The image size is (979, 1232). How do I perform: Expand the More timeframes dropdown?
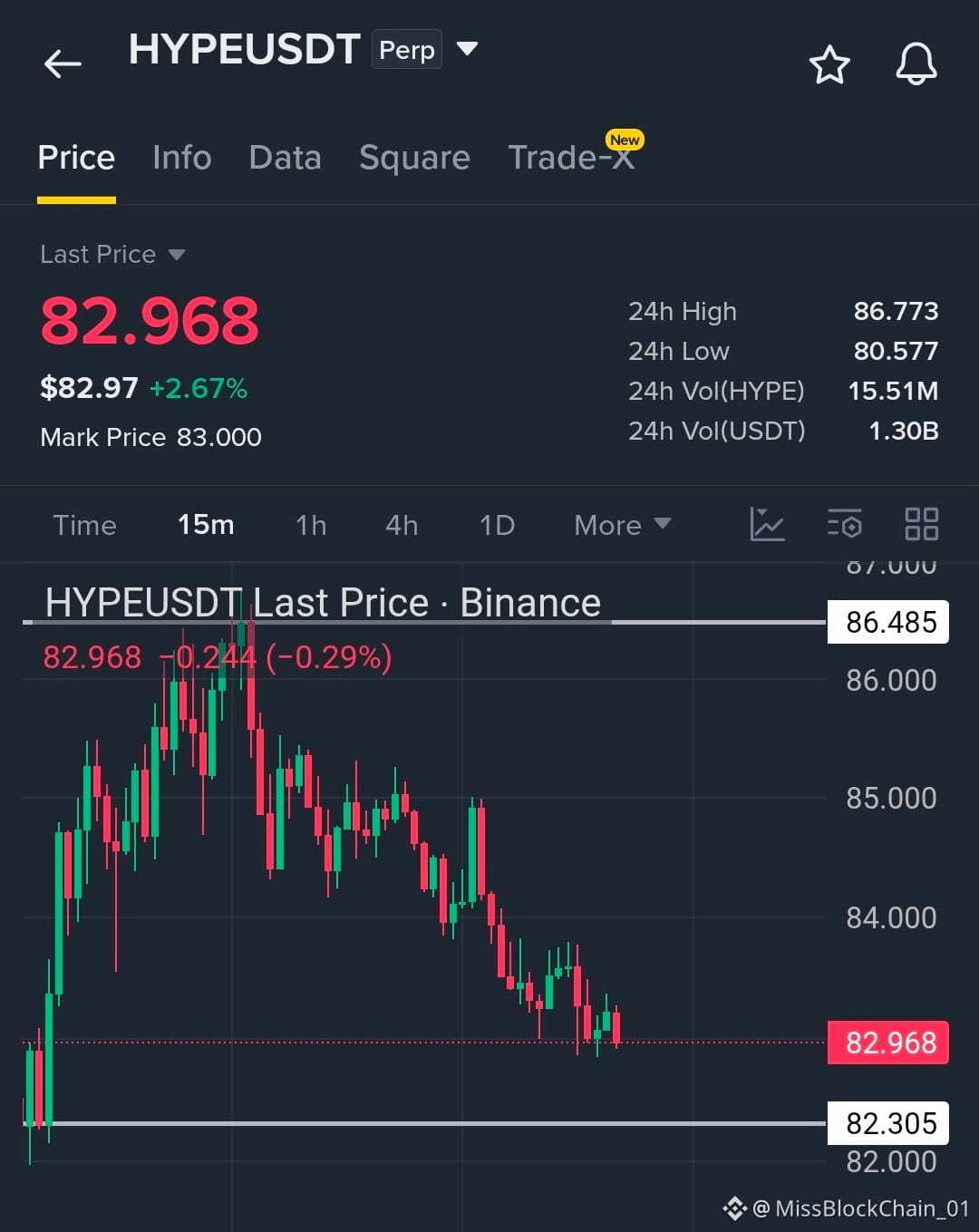(622, 525)
